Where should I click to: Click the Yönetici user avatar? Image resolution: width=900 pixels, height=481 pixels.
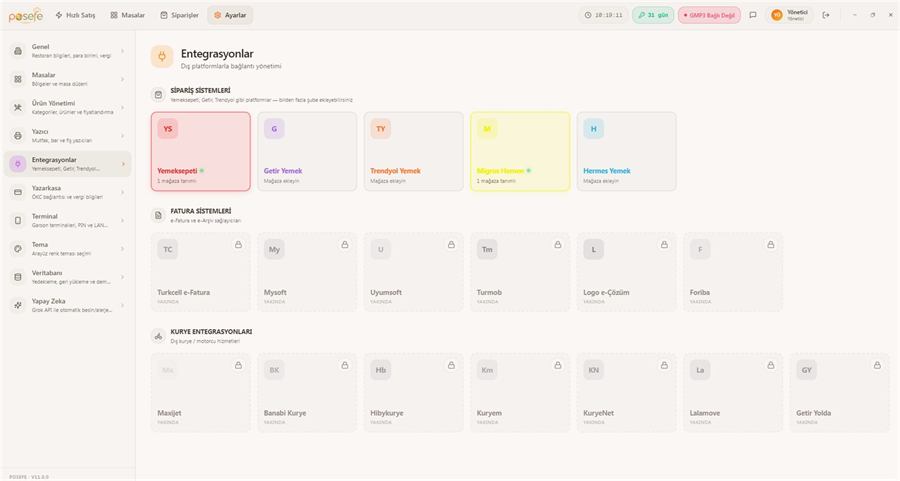click(x=777, y=15)
